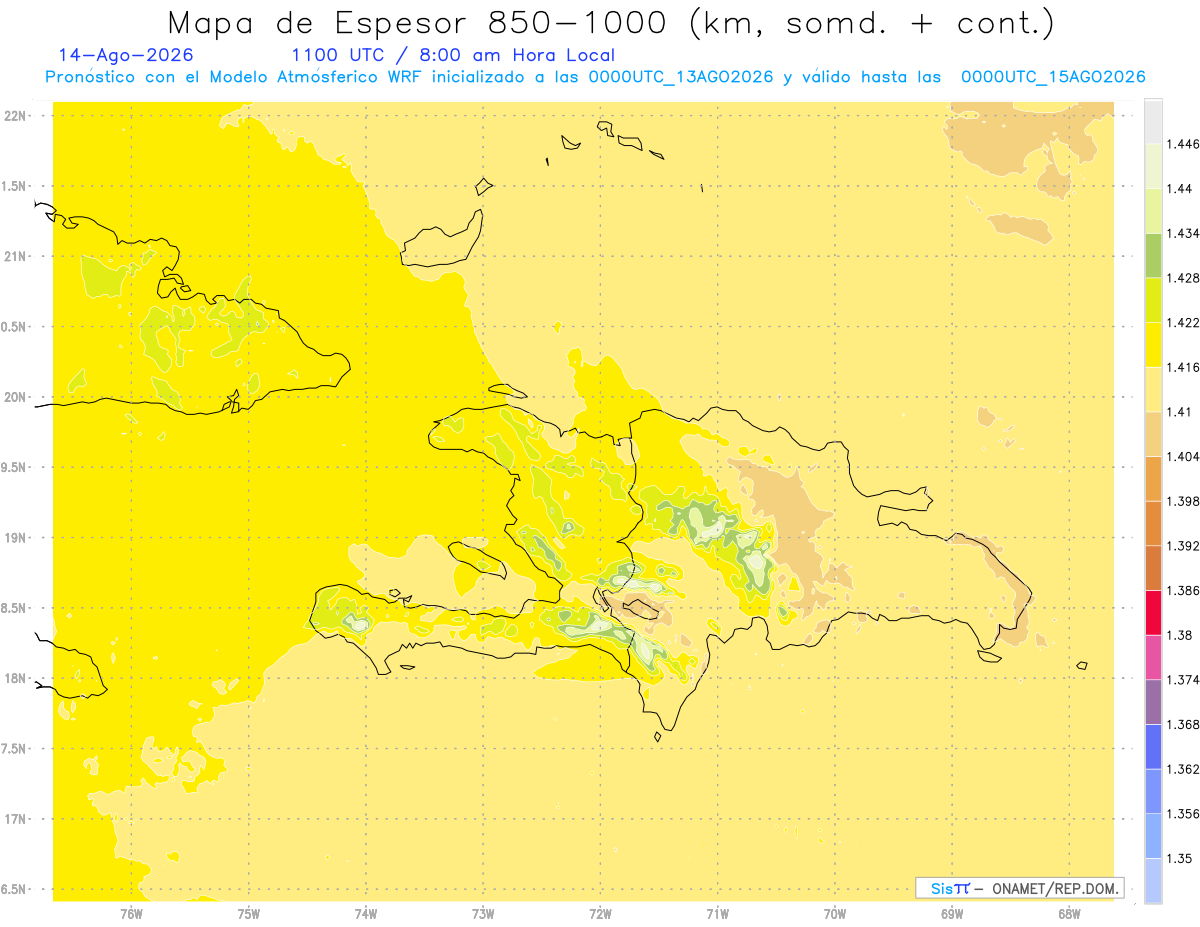Select the 1.416 colorbar label

click(x=1185, y=367)
